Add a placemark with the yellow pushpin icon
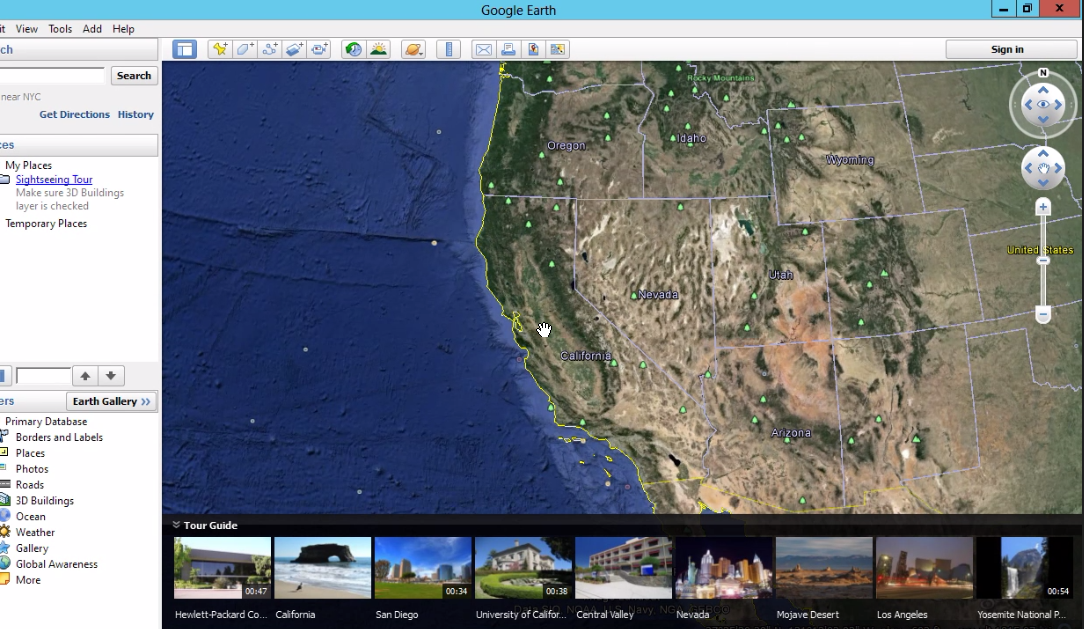 click(x=220, y=49)
